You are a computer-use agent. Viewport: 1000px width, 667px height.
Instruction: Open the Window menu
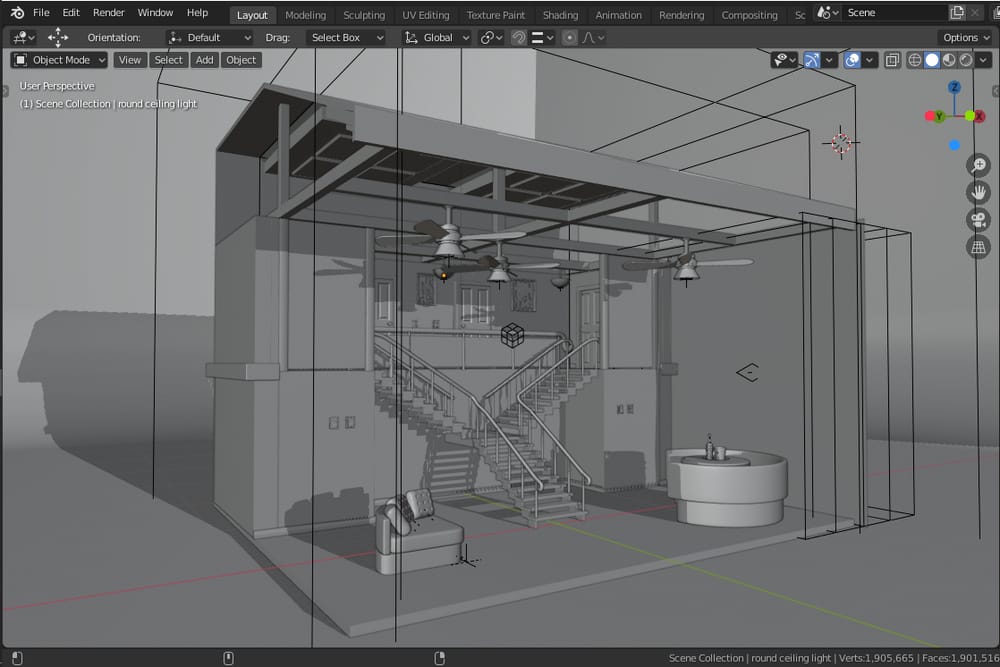[x=155, y=12]
